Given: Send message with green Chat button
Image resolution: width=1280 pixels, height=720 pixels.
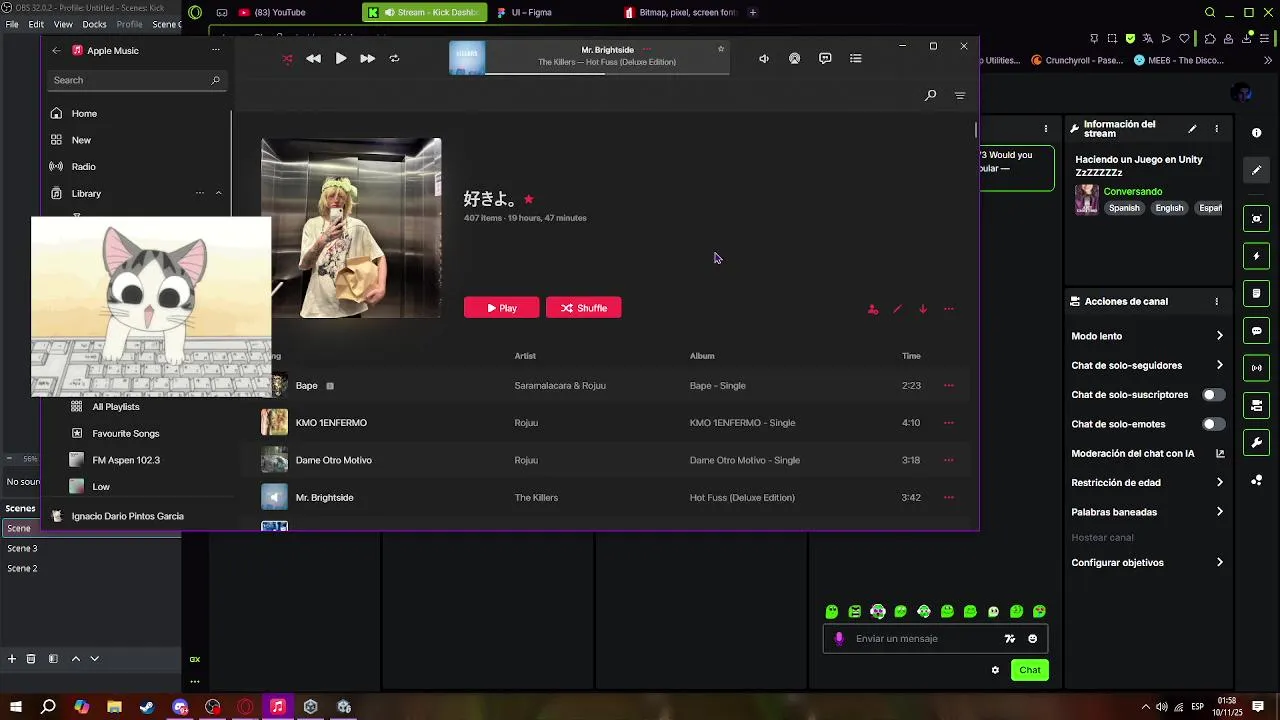Looking at the screenshot, I should tap(1030, 670).
